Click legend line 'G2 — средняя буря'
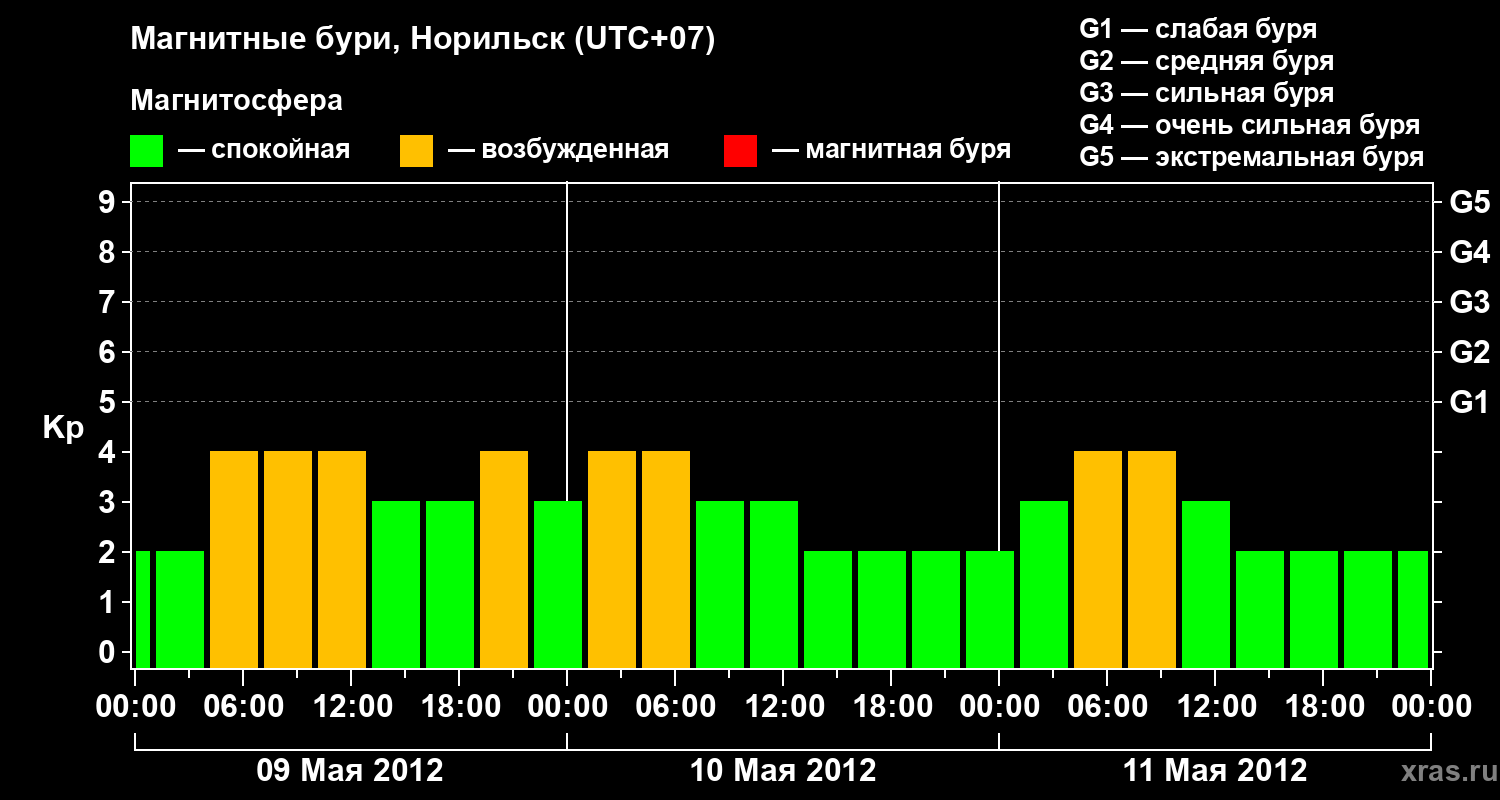 point(1207,61)
